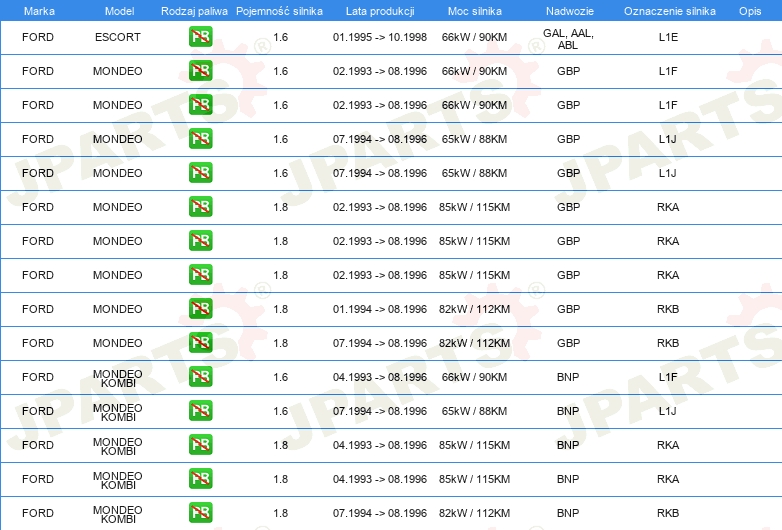The image size is (782, 530).
Task: Select the 'GAL, AAL, ABL' body cell
Action: (568, 39)
